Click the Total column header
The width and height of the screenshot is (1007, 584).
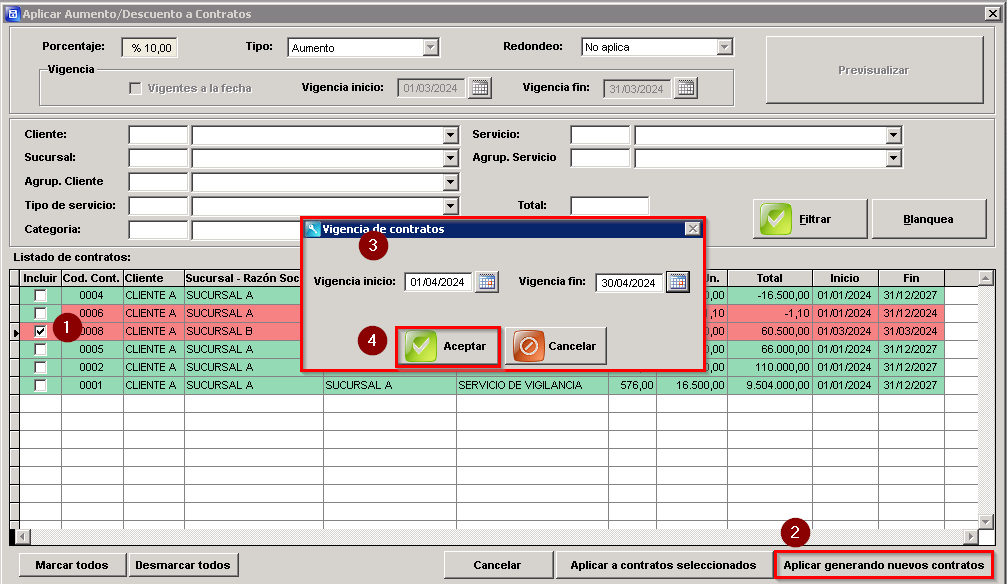pos(769,278)
